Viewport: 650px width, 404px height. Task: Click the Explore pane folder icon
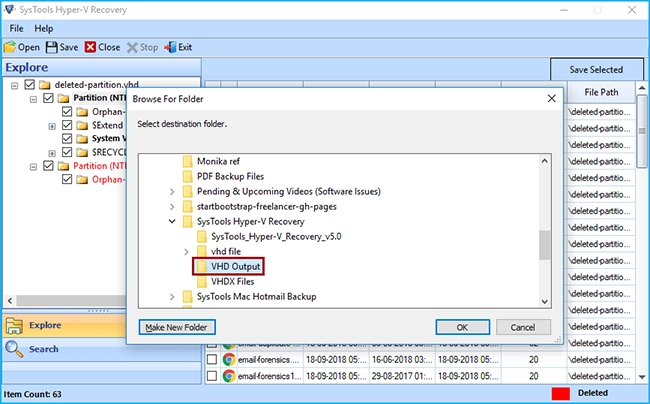[x=14, y=326]
